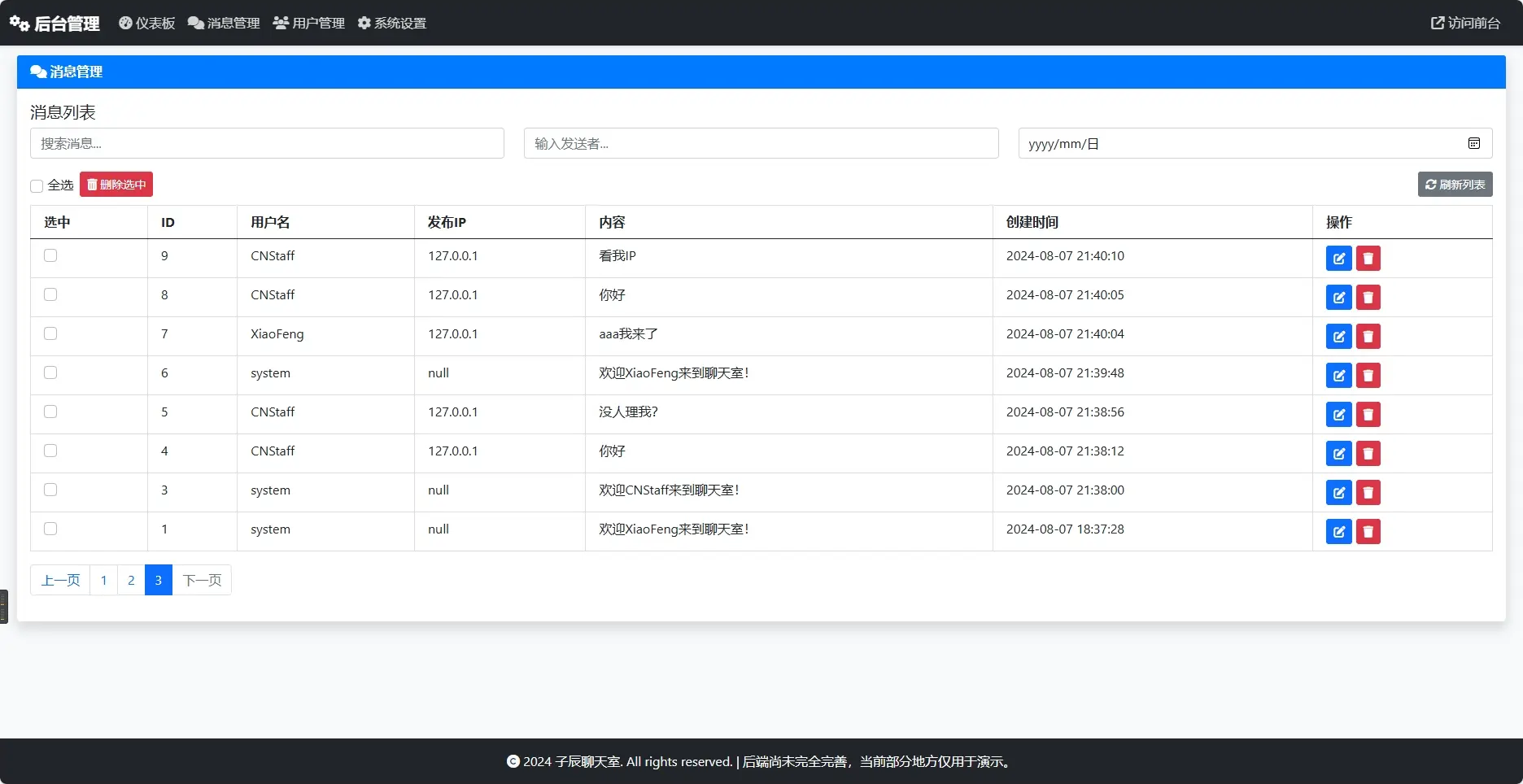1523x784 pixels.
Task: Open the date picker calendar icon
Action: 1473,143
